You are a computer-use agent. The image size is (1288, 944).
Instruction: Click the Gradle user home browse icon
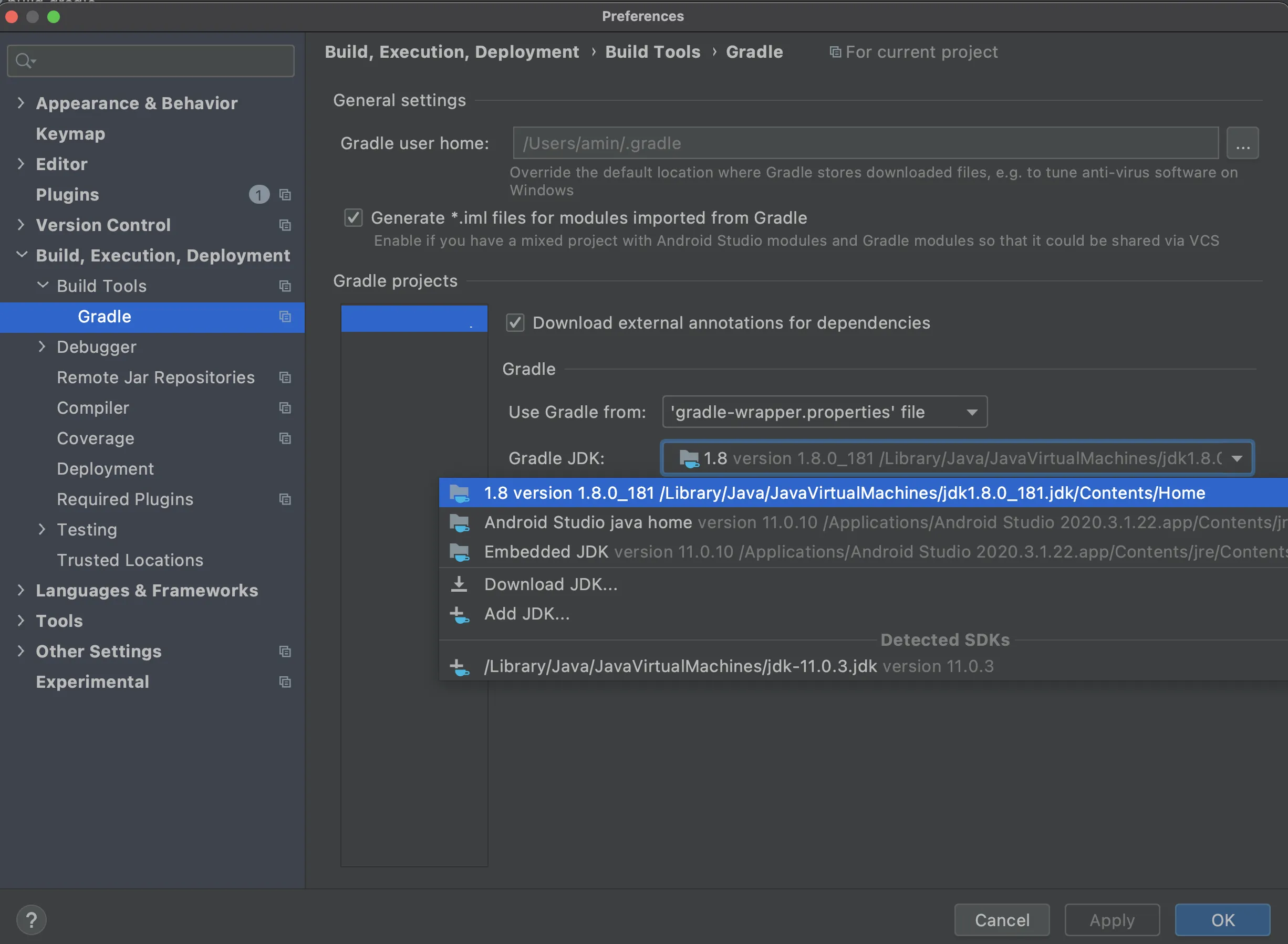1243,142
